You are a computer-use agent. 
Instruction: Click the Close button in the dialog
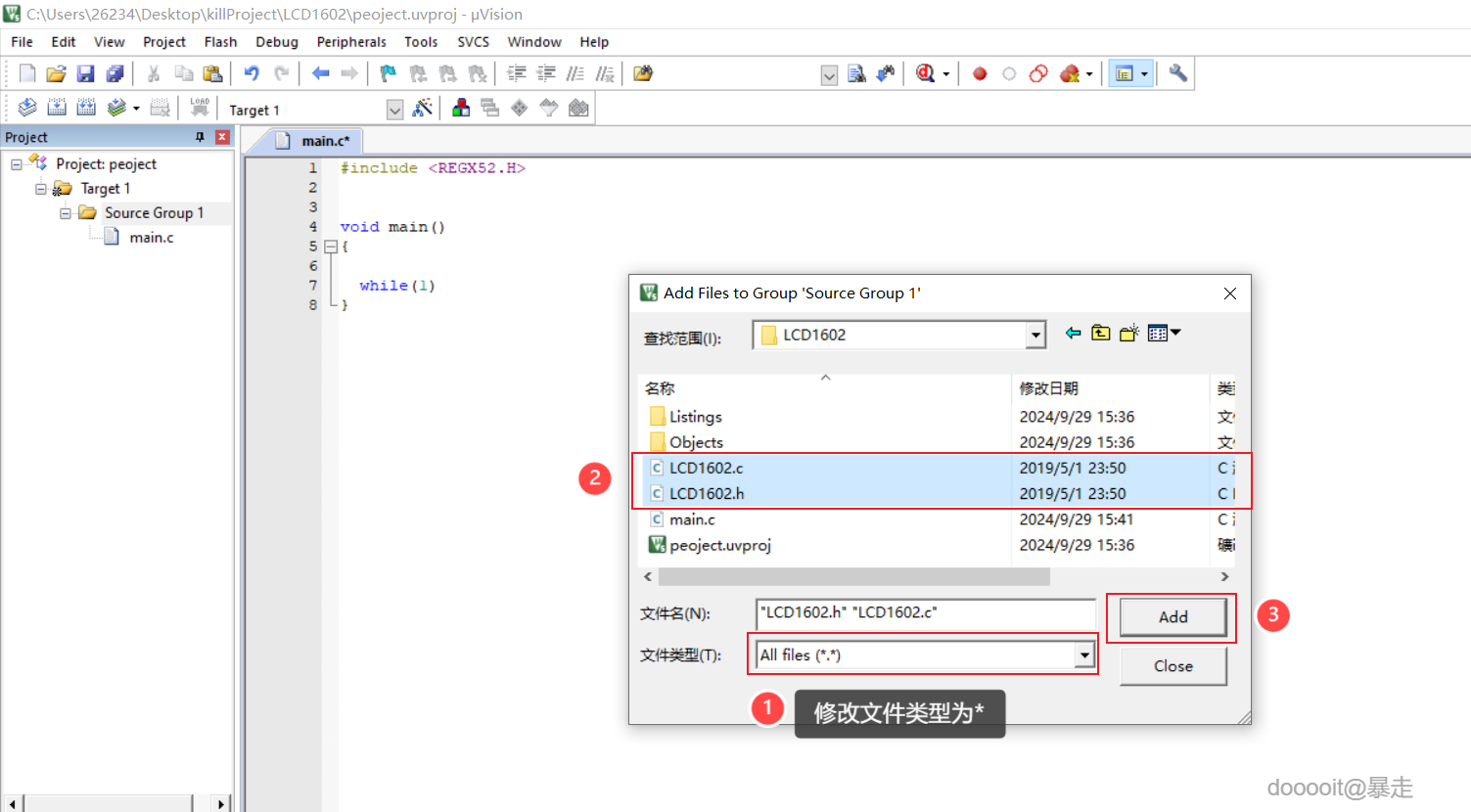click(1172, 666)
